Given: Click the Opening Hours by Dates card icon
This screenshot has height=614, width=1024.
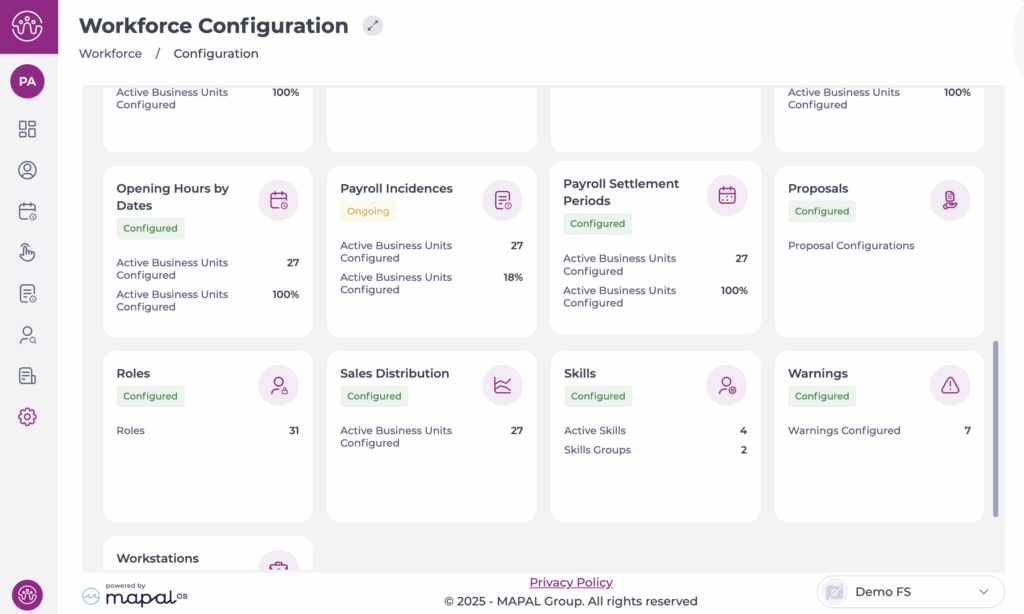Looking at the screenshot, I should click(279, 201).
